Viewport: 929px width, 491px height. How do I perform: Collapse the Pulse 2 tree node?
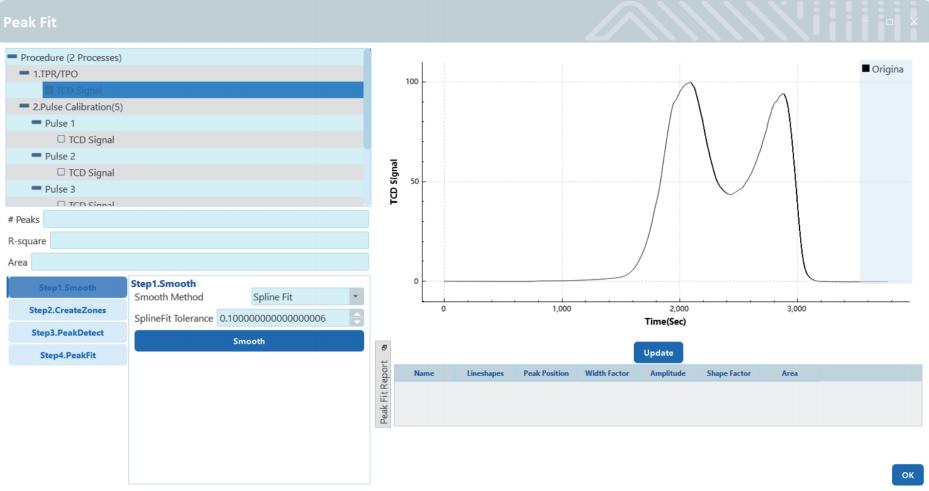pos(37,156)
